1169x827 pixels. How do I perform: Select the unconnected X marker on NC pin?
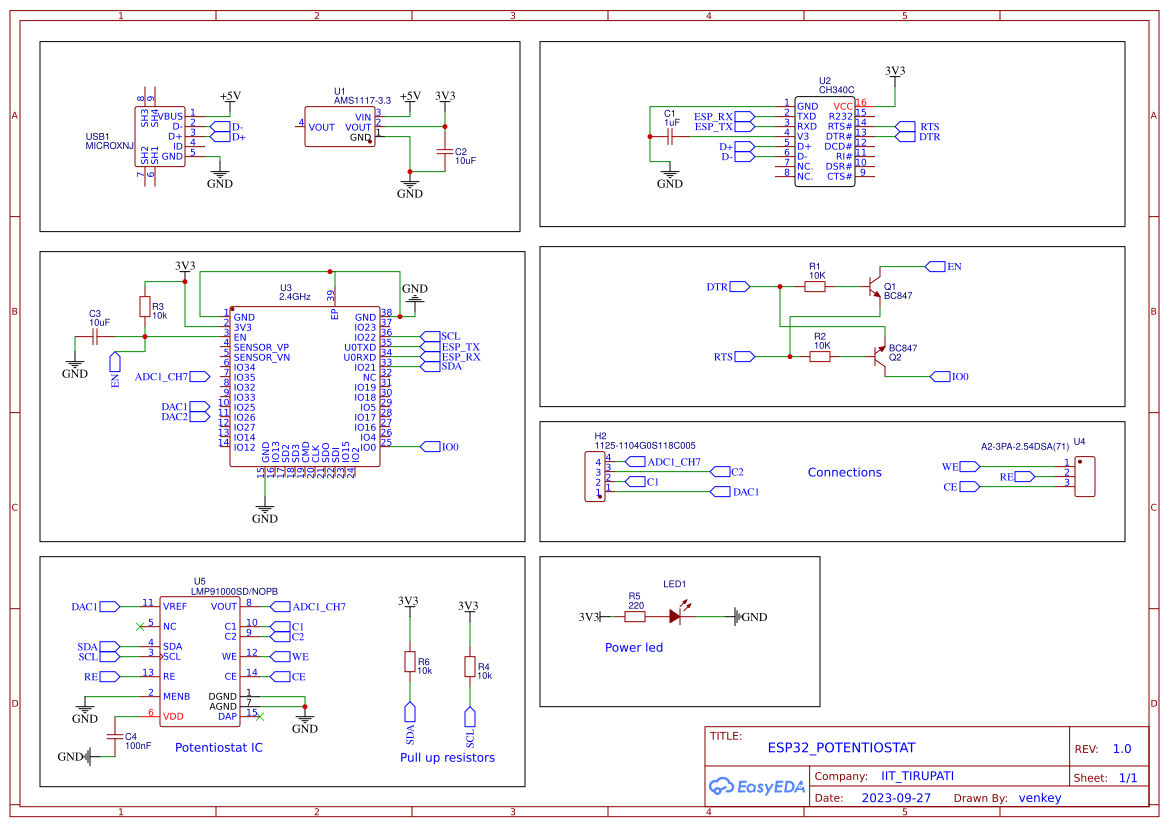(140, 626)
